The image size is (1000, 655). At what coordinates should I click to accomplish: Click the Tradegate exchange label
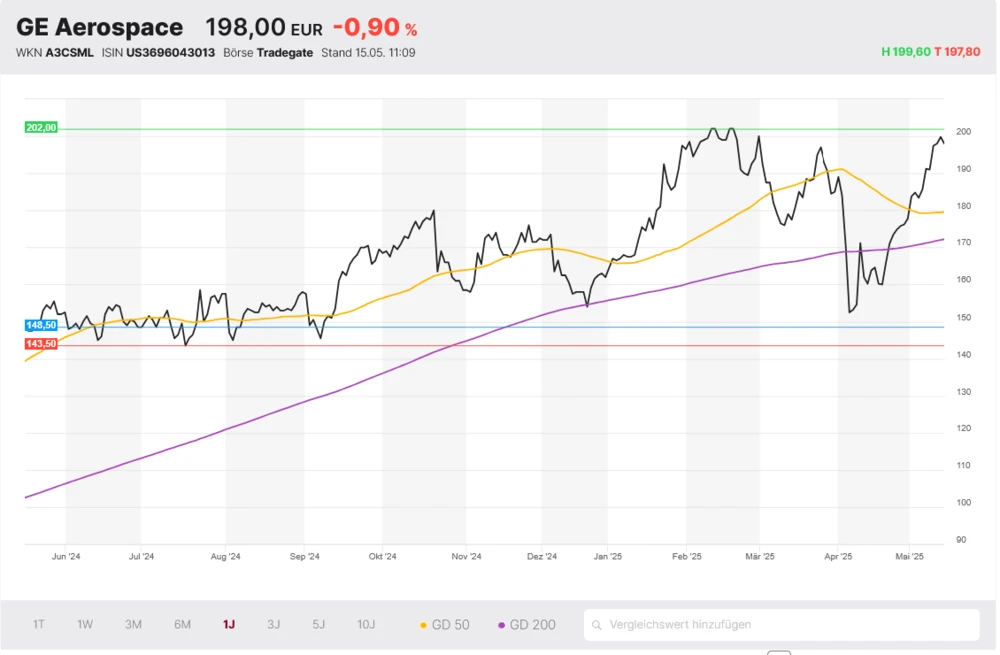point(285,52)
